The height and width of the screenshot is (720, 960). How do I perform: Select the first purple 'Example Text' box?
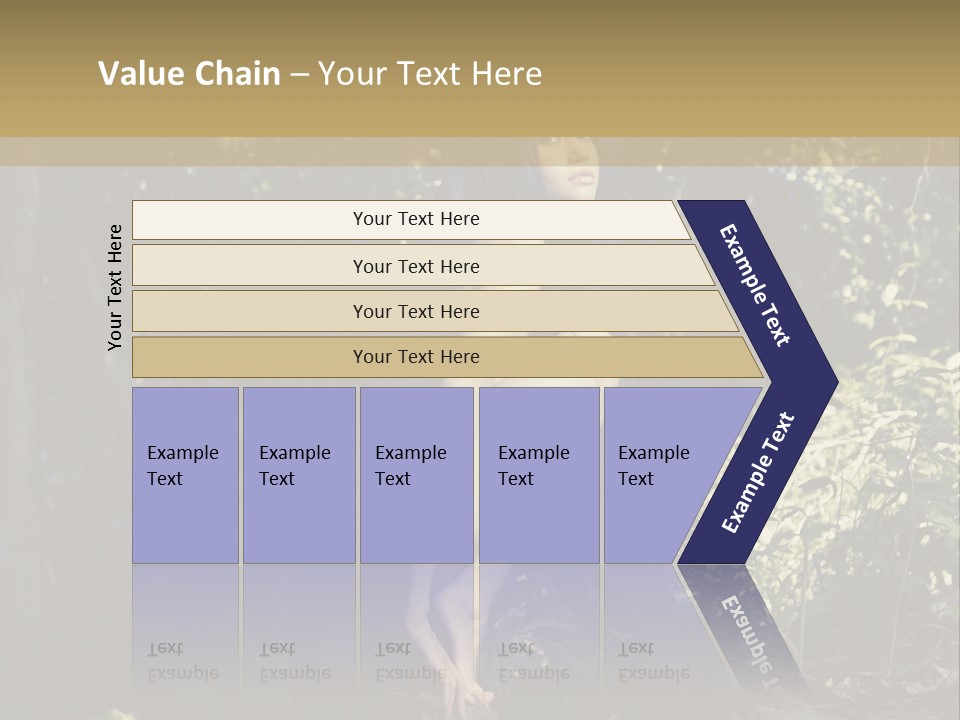coord(186,475)
